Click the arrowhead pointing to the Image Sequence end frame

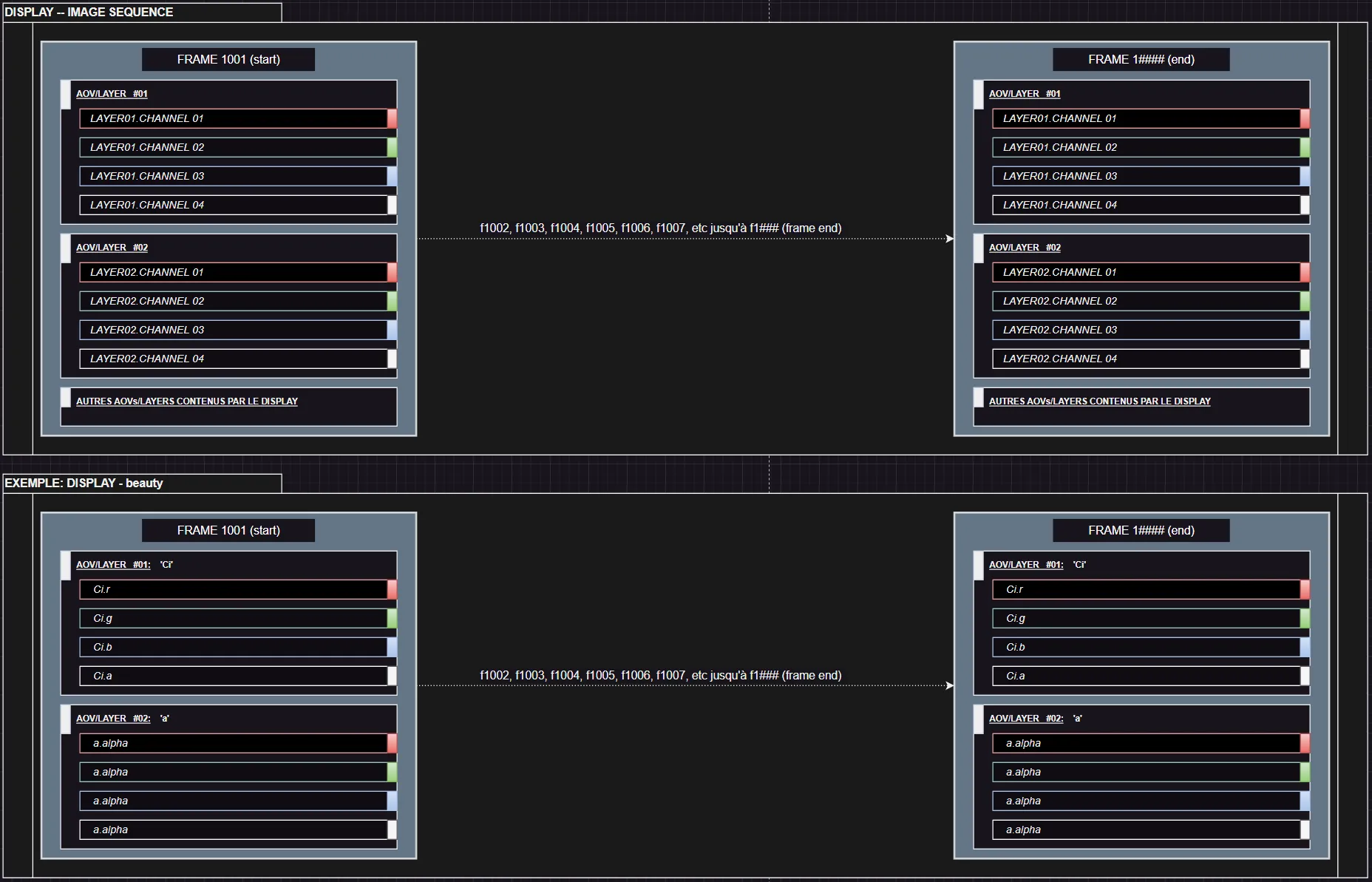(949, 239)
